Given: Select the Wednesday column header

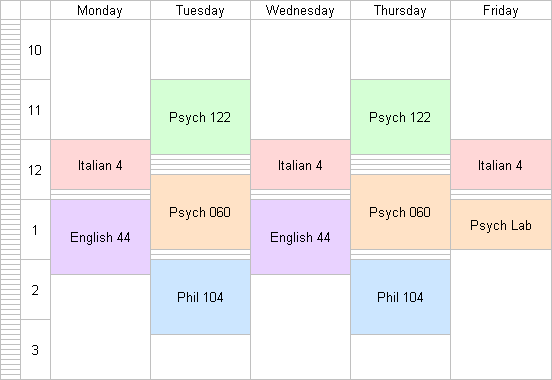Looking at the screenshot, I should pos(300,10).
